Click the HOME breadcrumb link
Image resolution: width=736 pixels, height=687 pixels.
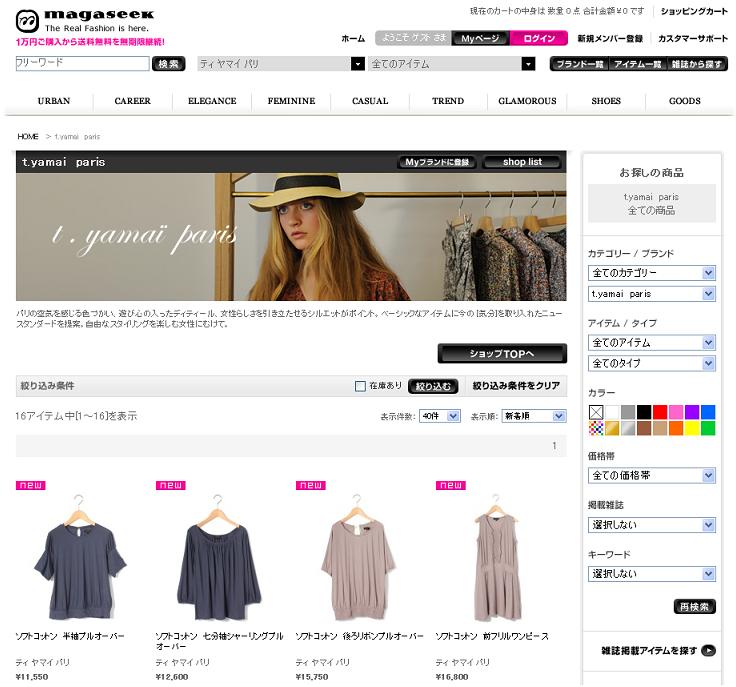(28, 137)
